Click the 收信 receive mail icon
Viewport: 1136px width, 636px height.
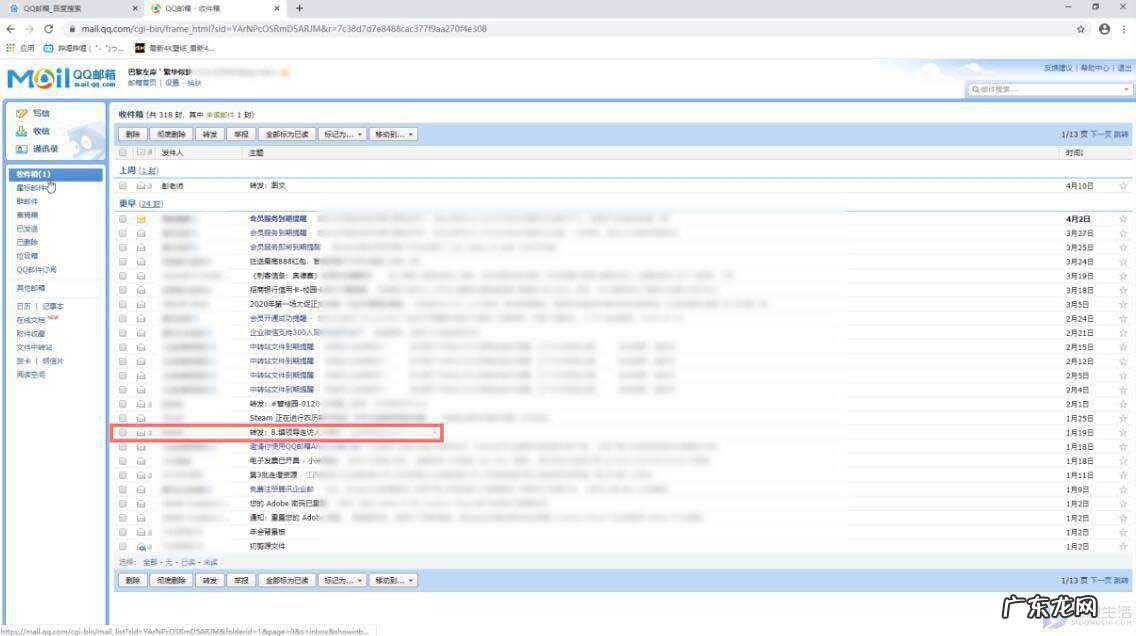click(x=22, y=131)
